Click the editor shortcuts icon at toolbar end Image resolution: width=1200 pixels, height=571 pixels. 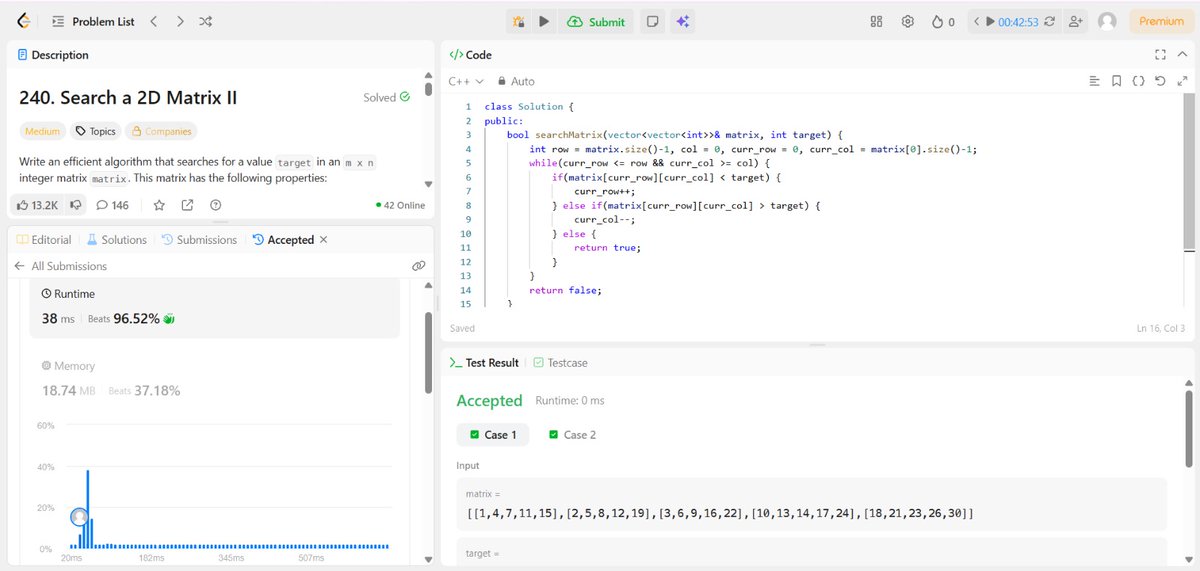(x=1181, y=81)
